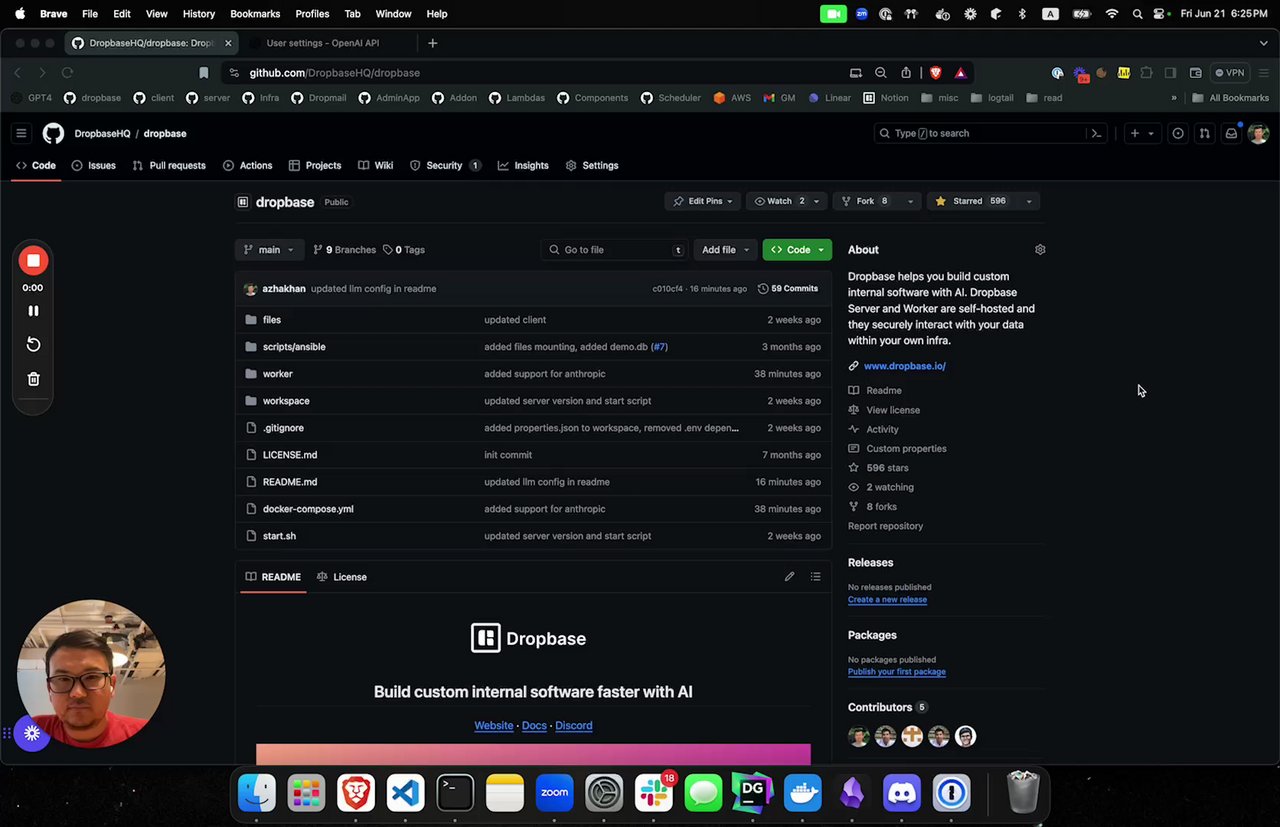Open the GitHub hamburger navigation menu
The height and width of the screenshot is (827, 1280).
(x=21, y=133)
